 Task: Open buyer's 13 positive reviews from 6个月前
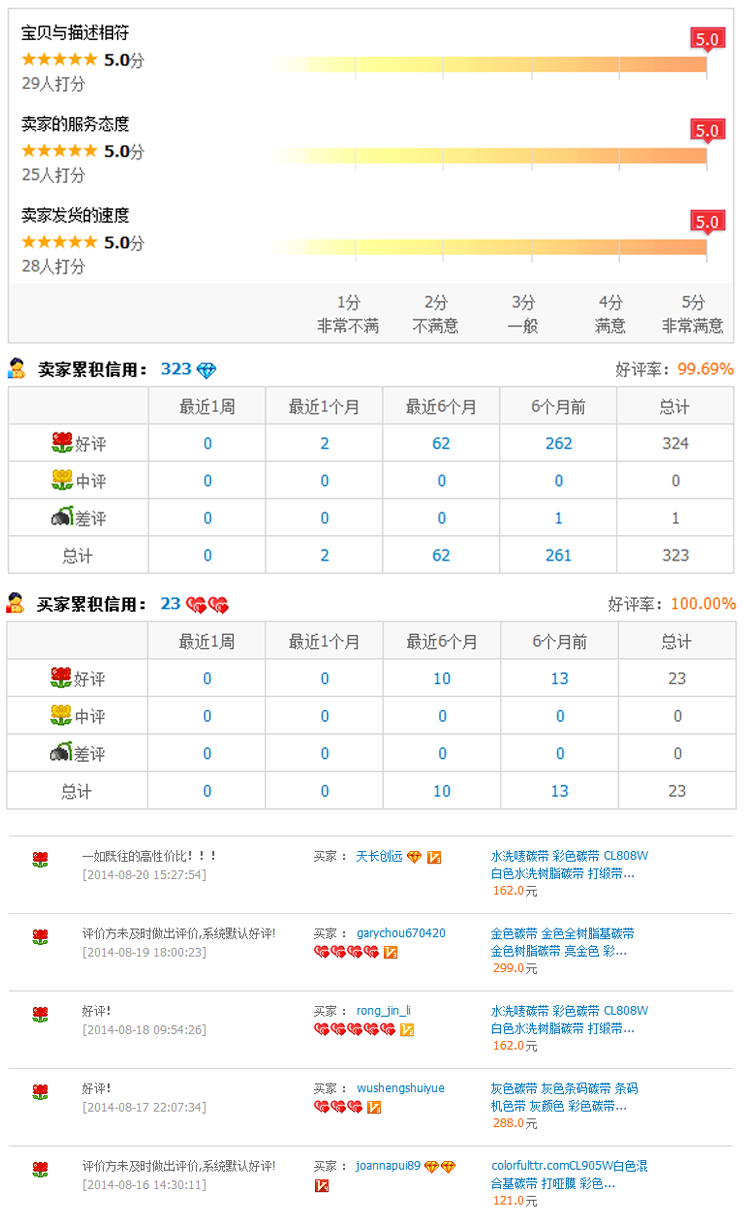coord(559,679)
